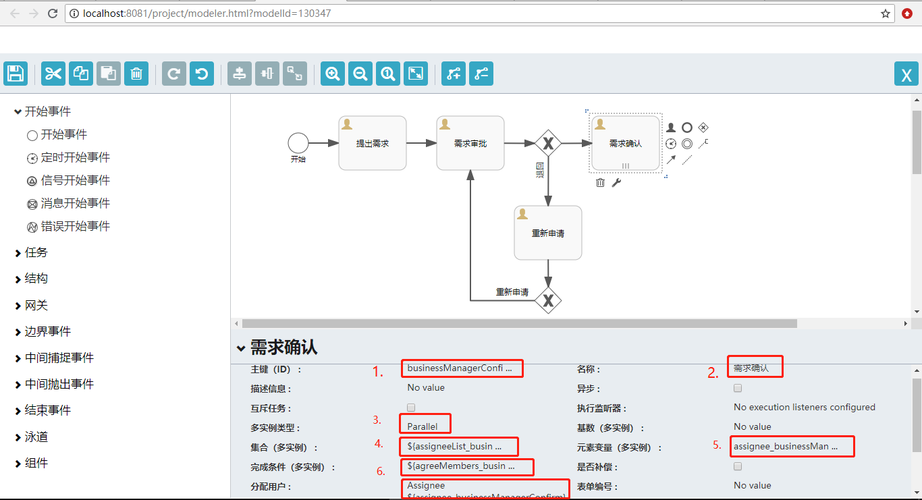This screenshot has height=500, width=922.
Task: Click the browser page reload button
Action: coord(52,13)
